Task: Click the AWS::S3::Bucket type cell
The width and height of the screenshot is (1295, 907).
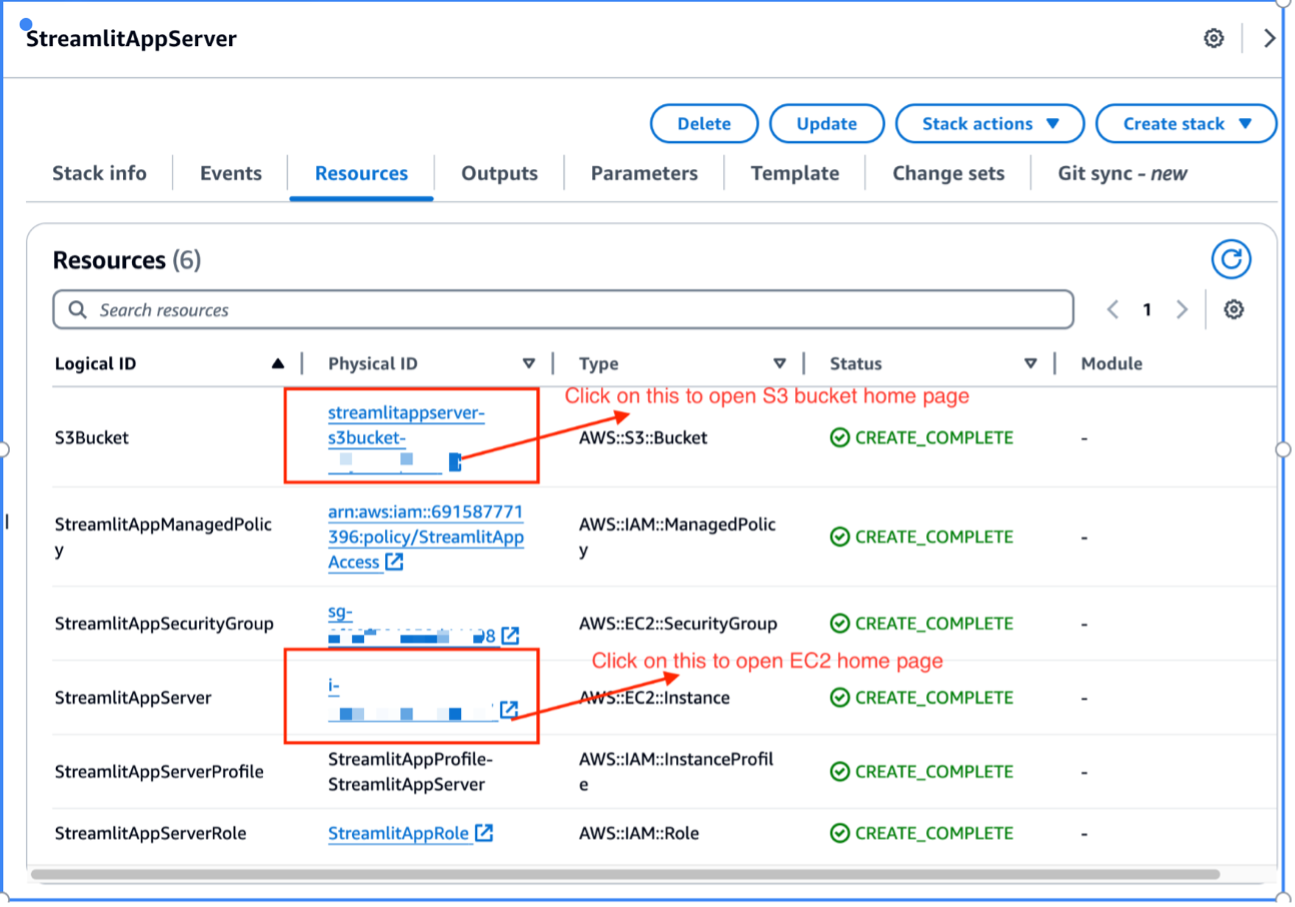Action: pos(643,437)
